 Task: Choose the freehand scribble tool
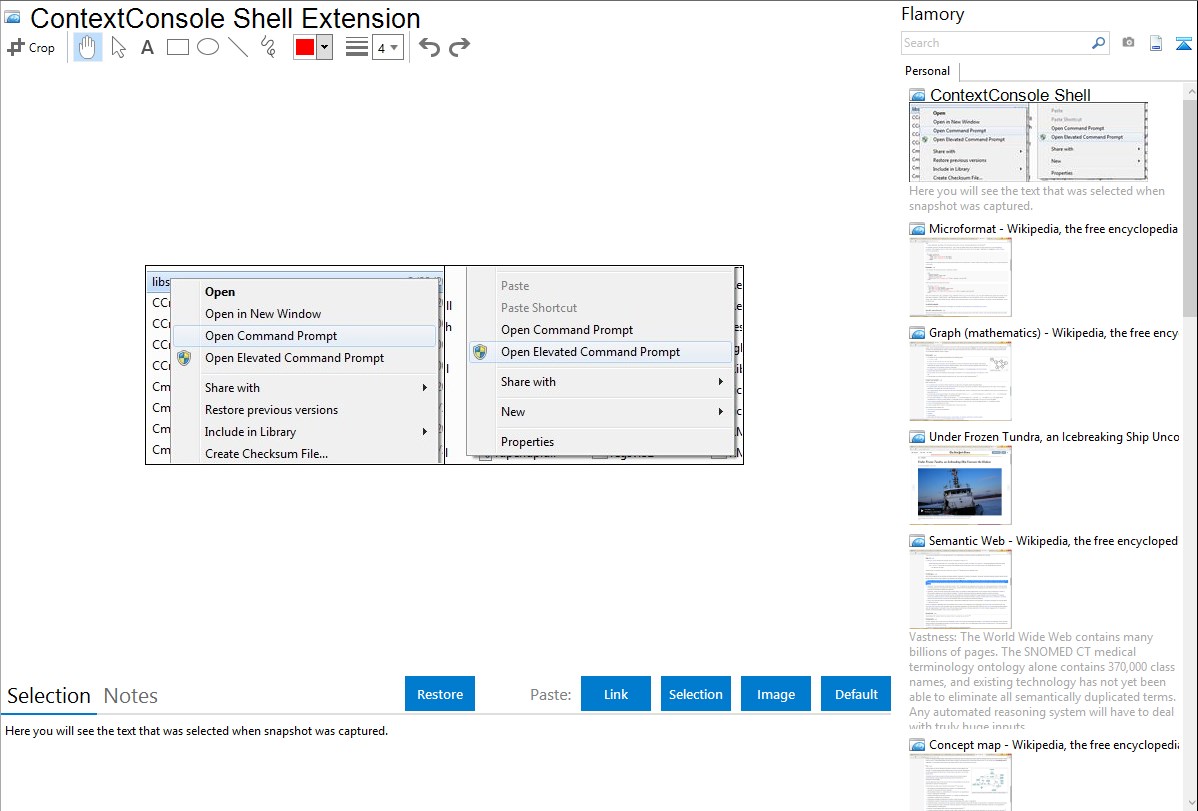(x=268, y=47)
